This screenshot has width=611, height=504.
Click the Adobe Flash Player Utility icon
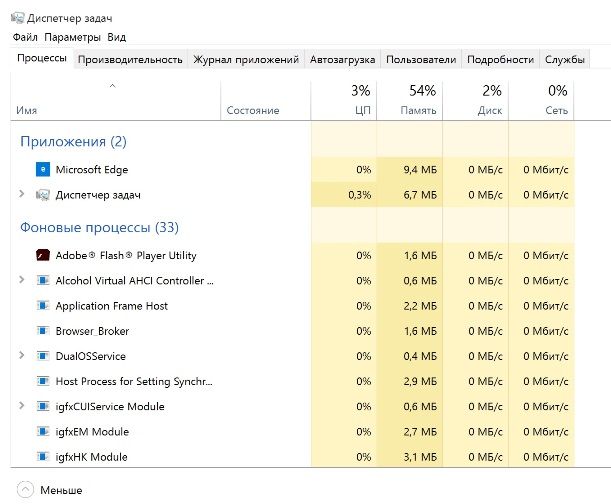pyautogui.click(x=43, y=255)
